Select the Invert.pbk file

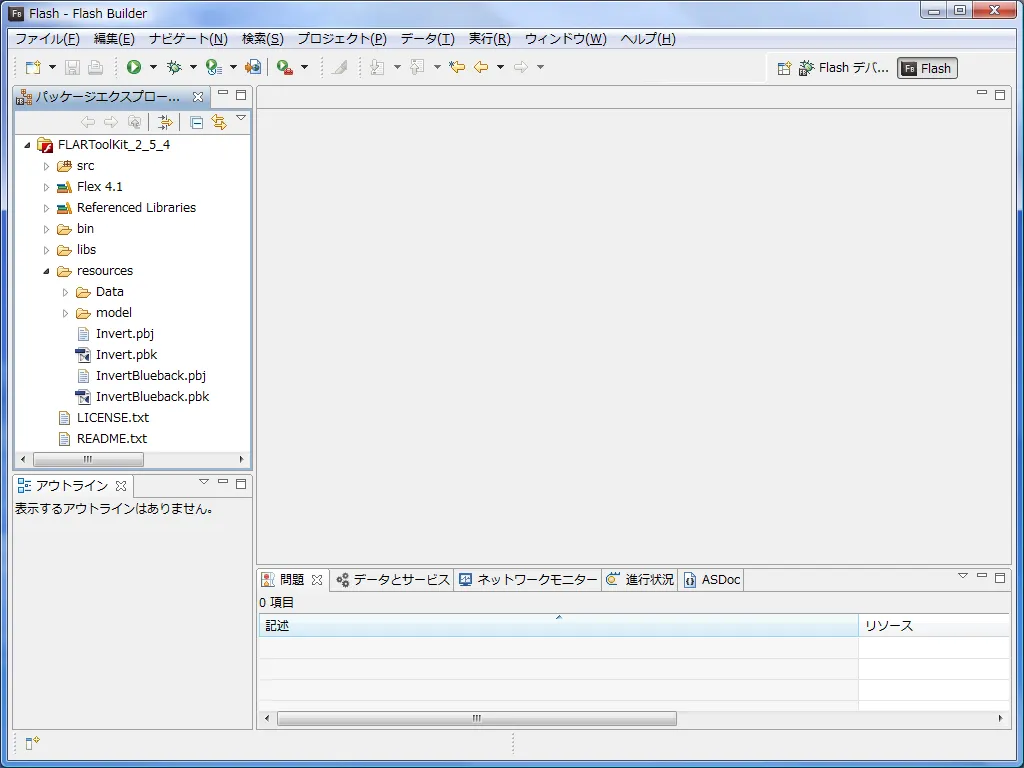click(127, 355)
